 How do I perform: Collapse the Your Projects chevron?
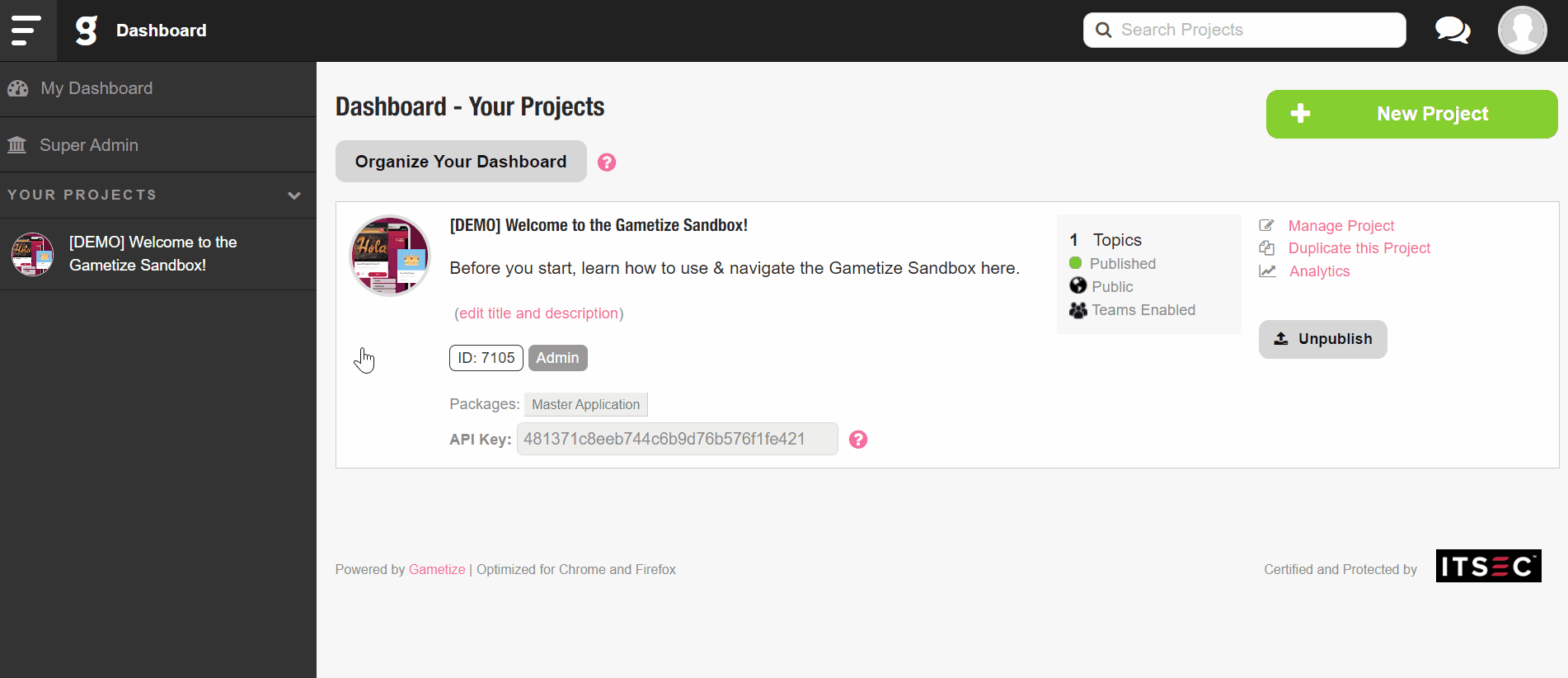294,195
